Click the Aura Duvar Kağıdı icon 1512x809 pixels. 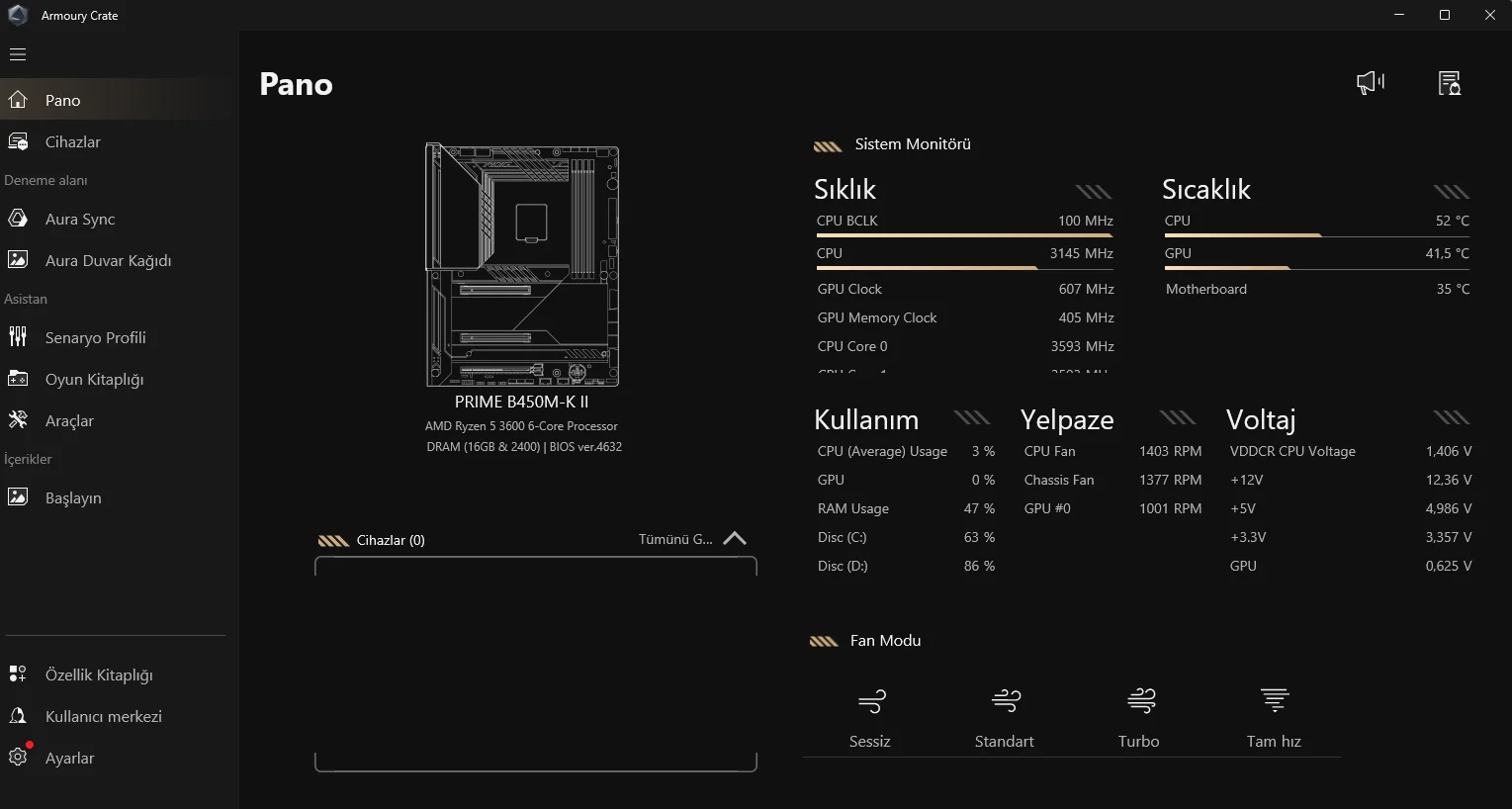click(18, 260)
